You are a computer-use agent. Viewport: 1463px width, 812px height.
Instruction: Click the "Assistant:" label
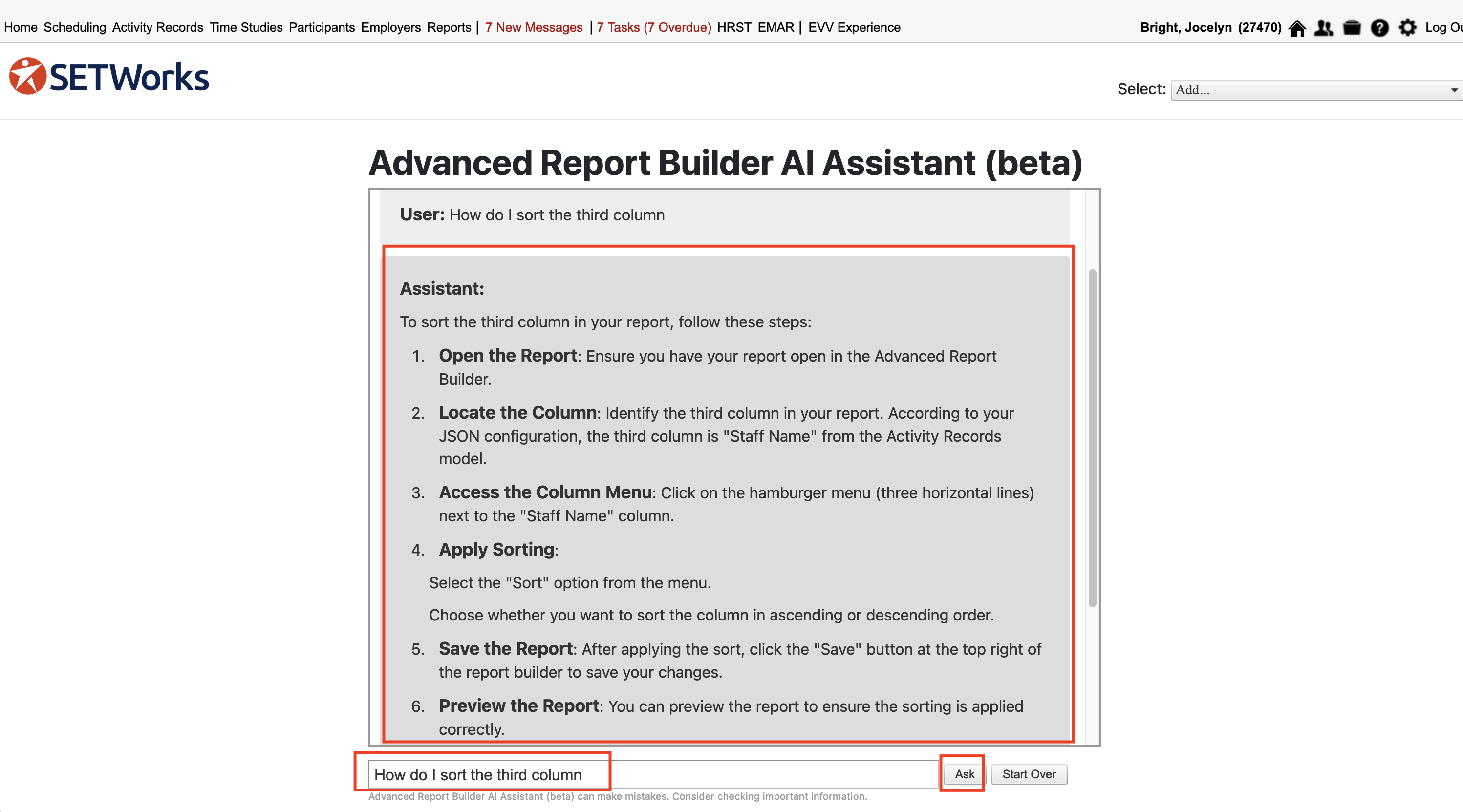pos(442,288)
